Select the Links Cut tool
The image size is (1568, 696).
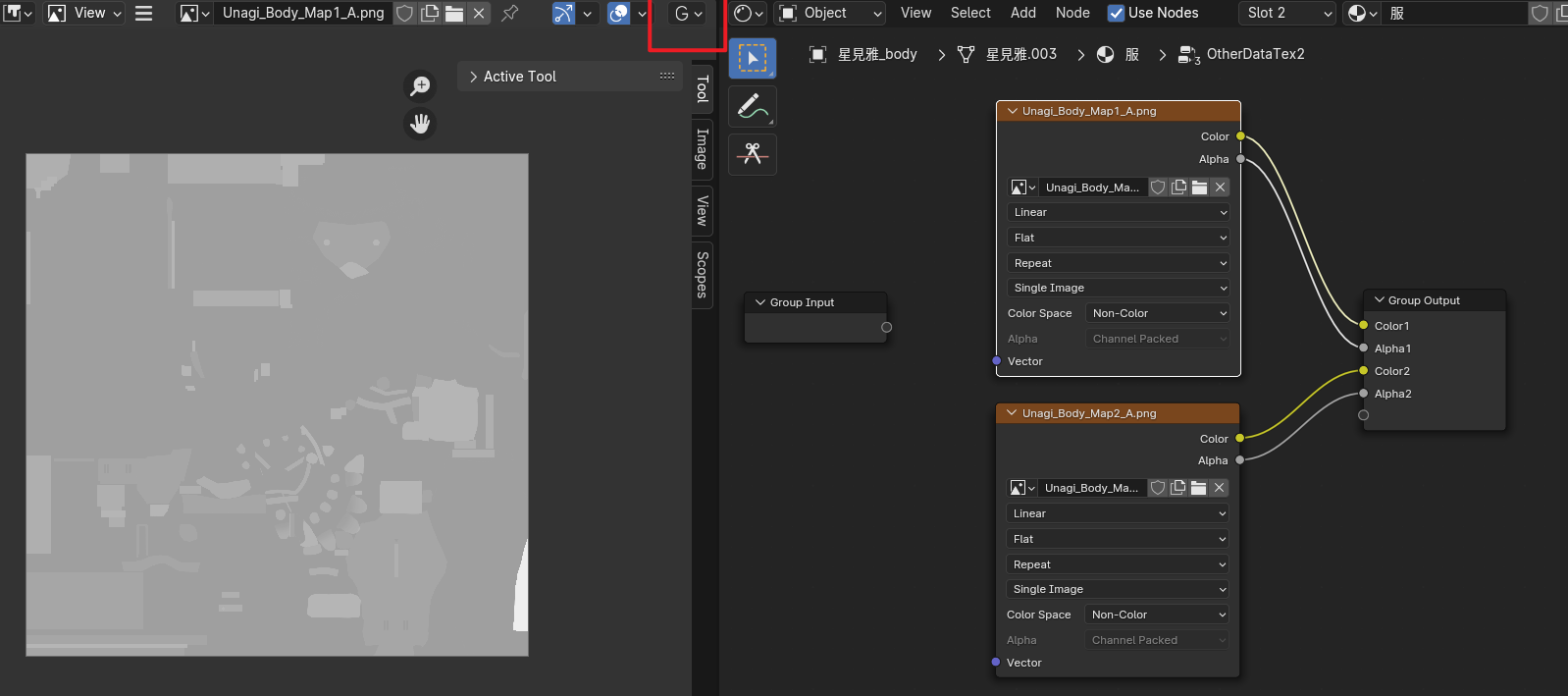point(753,154)
